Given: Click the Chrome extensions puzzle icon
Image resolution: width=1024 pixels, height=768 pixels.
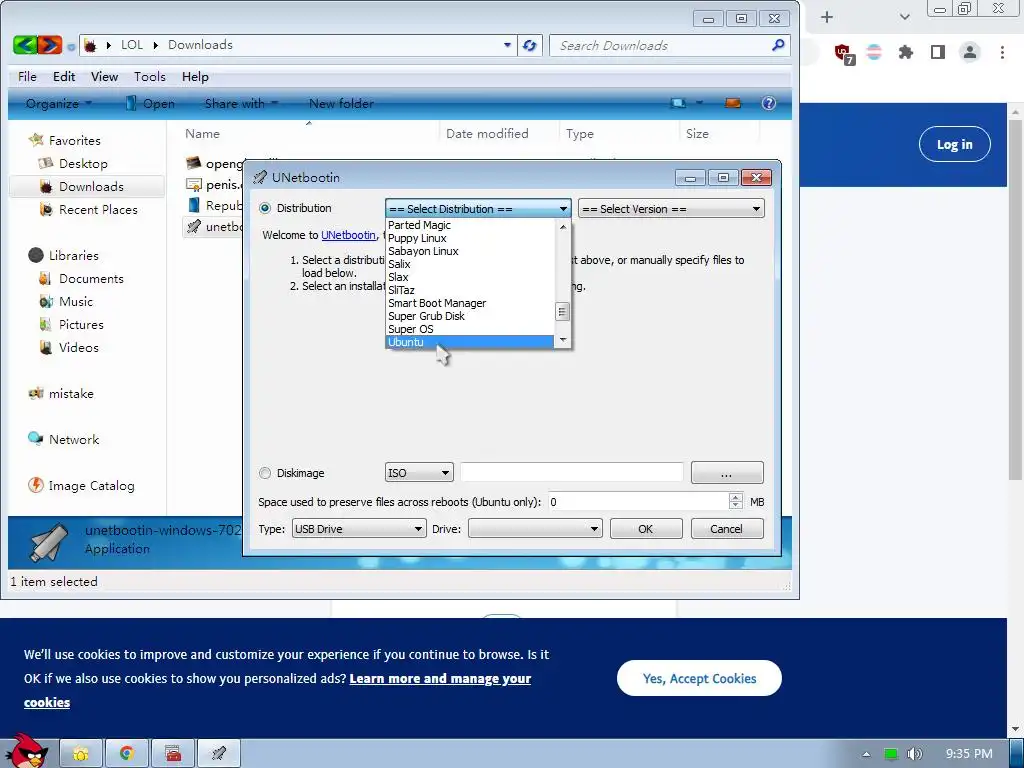Looking at the screenshot, I should click(x=905, y=52).
